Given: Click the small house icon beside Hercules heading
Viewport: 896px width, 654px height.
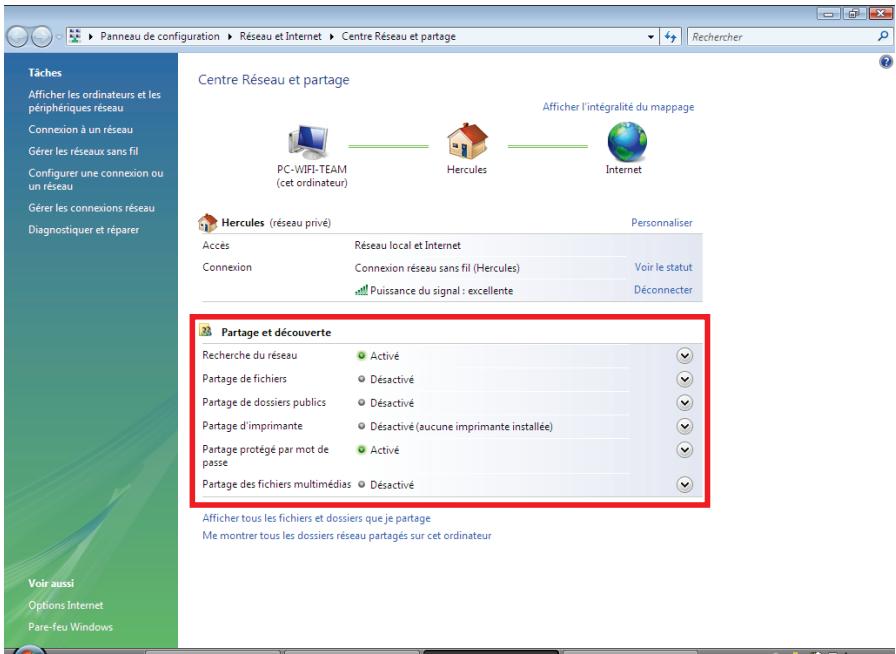Looking at the screenshot, I should [207, 222].
